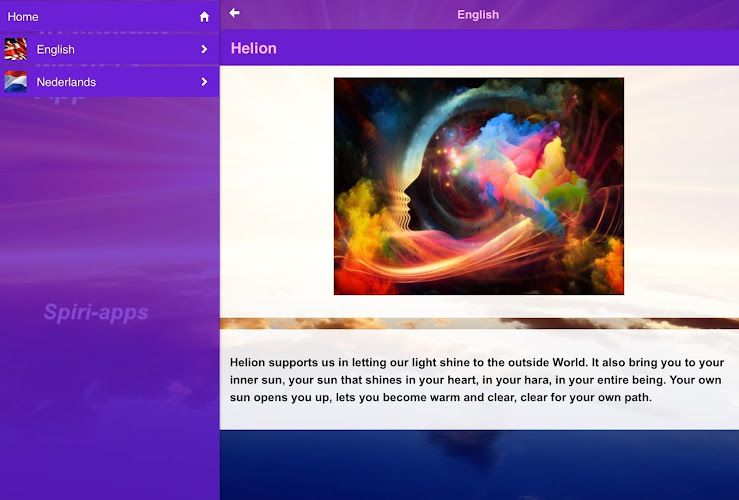This screenshot has width=739, height=500.
Task: Open the English language menu item
Action: pyautogui.click(x=109, y=49)
